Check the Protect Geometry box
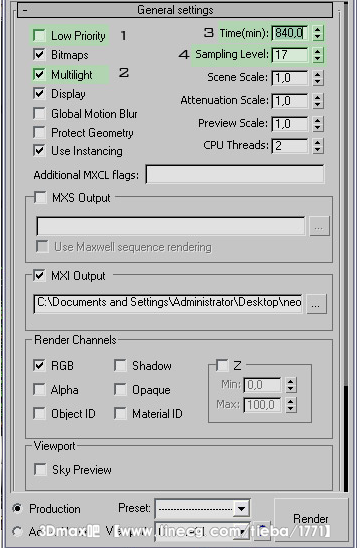360x548 pixels. point(39,133)
